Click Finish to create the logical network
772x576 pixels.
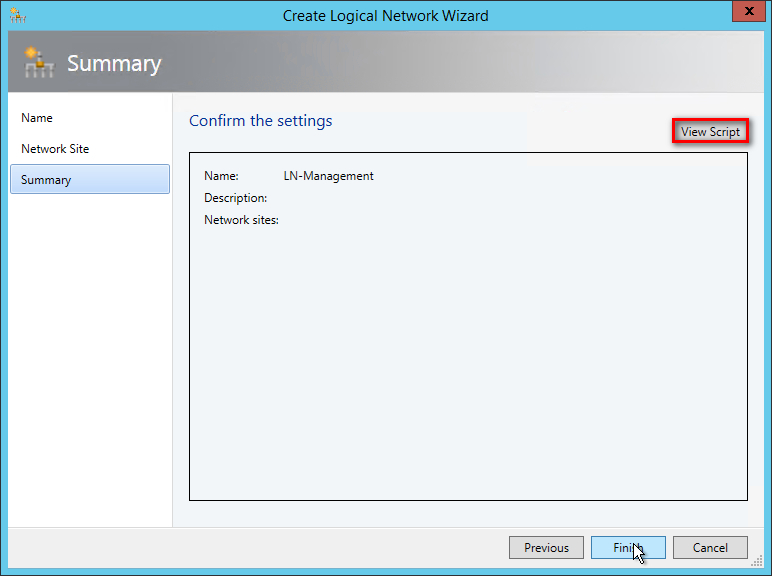pos(627,548)
